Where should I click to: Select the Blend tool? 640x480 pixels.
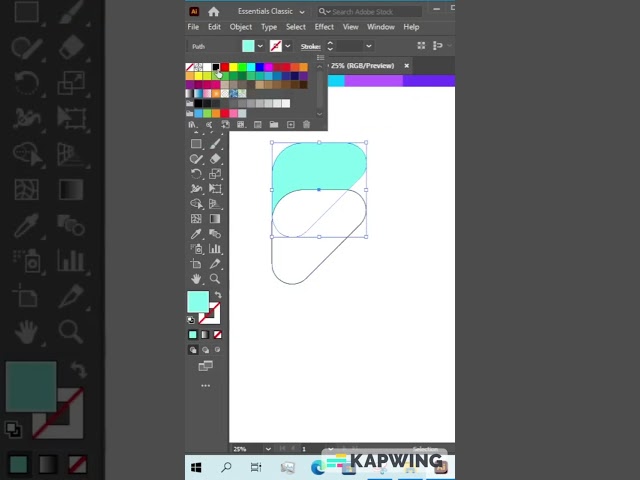tap(215, 234)
